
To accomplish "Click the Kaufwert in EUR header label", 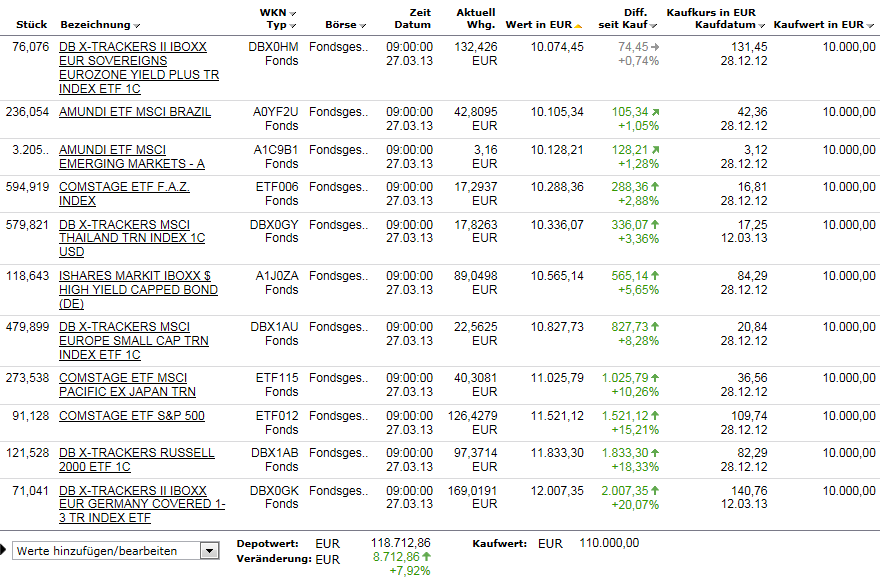I will coord(819,24).
